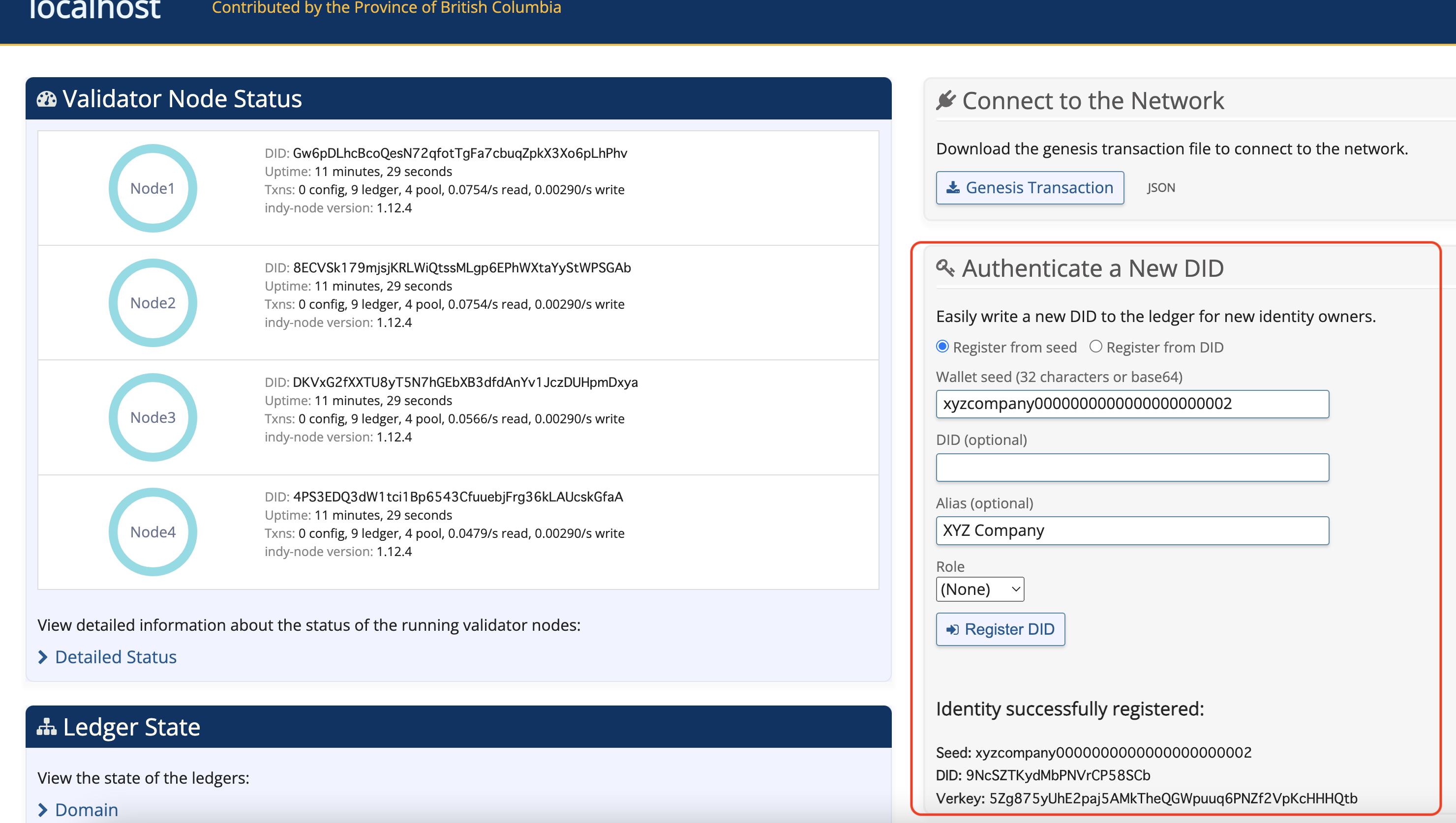Click the Node2 status circle
1456x823 pixels.
tap(152, 303)
